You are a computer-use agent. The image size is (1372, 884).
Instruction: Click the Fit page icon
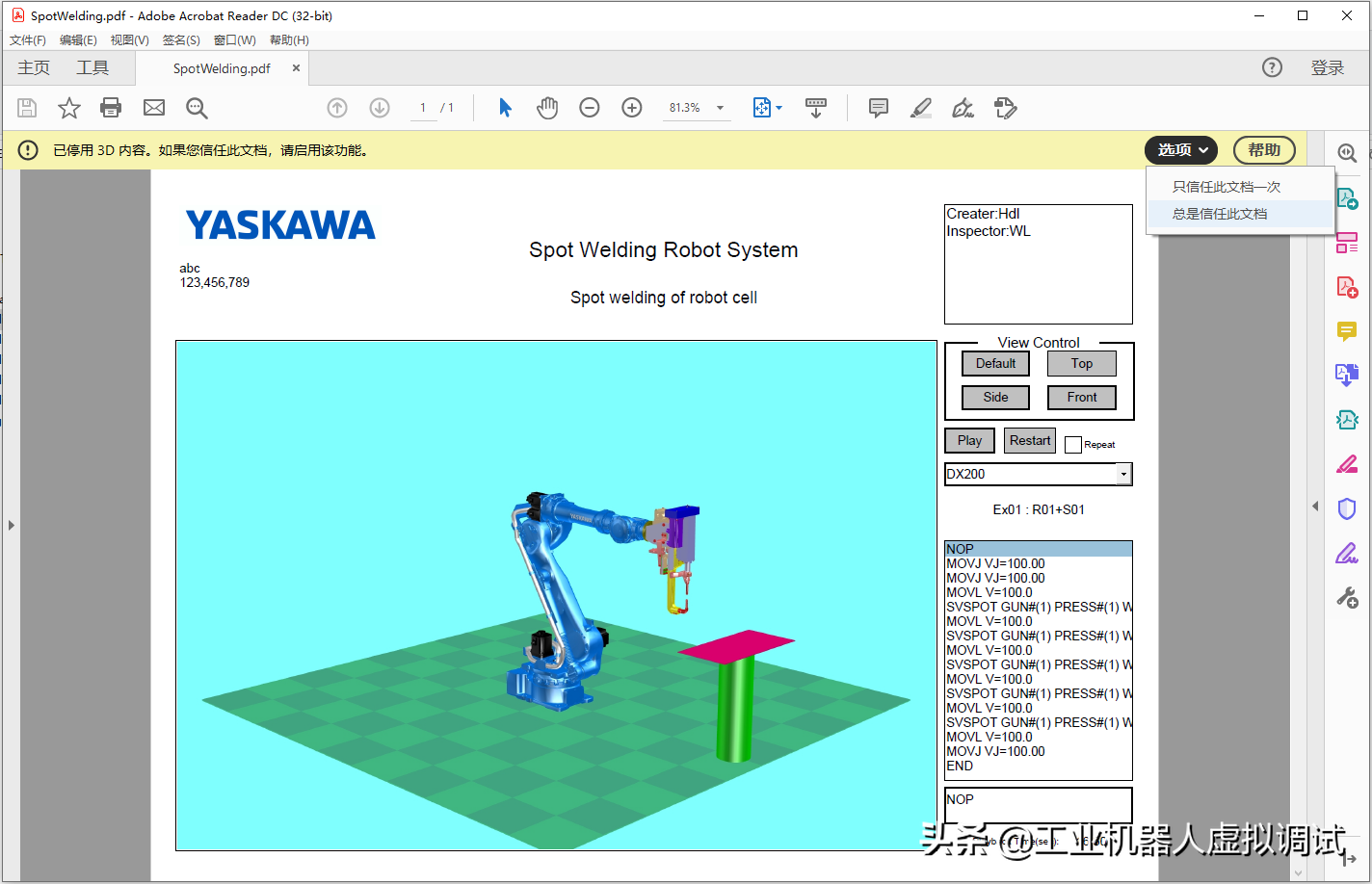762,108
